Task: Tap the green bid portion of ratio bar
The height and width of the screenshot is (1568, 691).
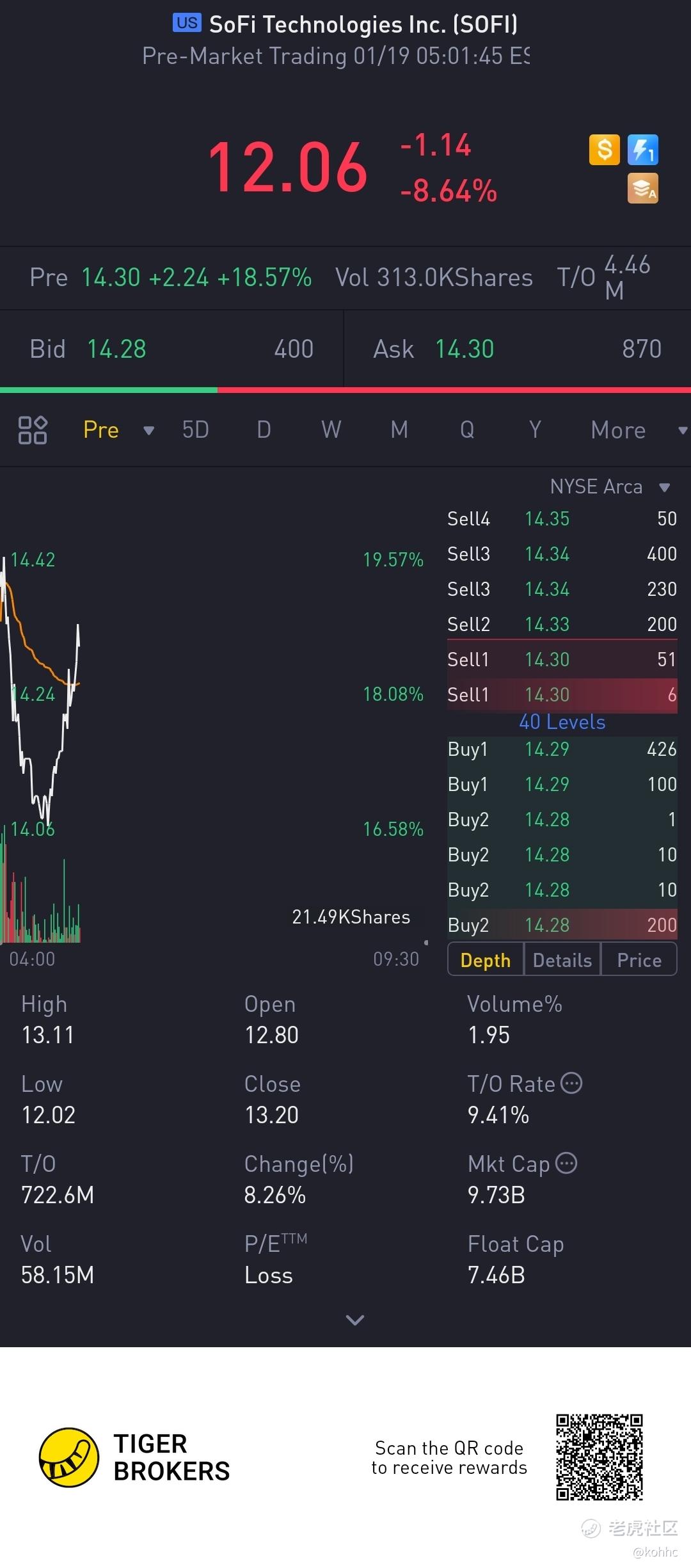Action: click(x=109, y=390)
